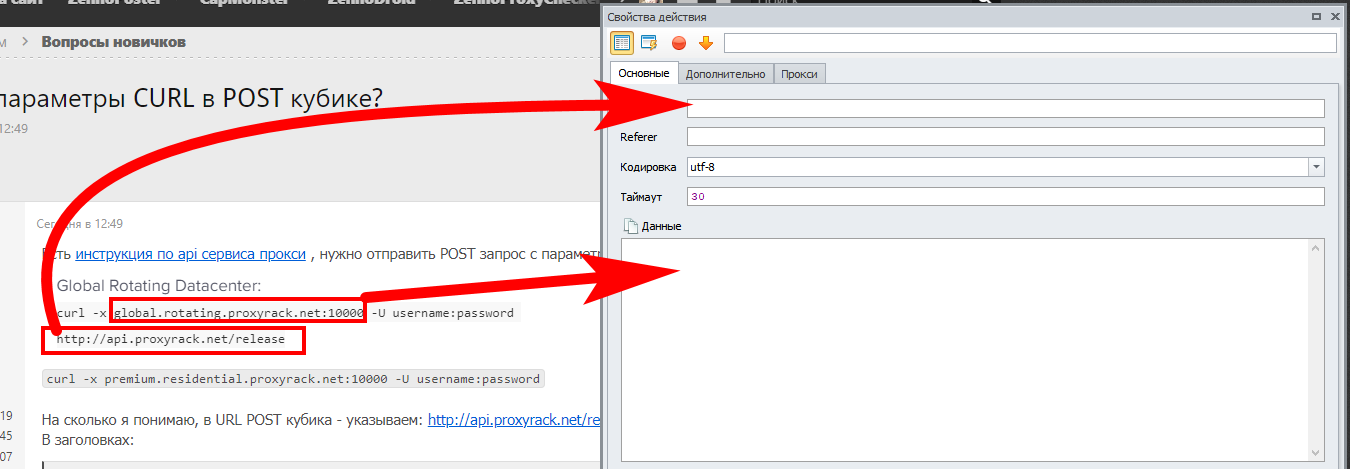Click the thread title about CURL параметры
Viewport: 1350px width, 469px height.
click(x=192, y=98)
